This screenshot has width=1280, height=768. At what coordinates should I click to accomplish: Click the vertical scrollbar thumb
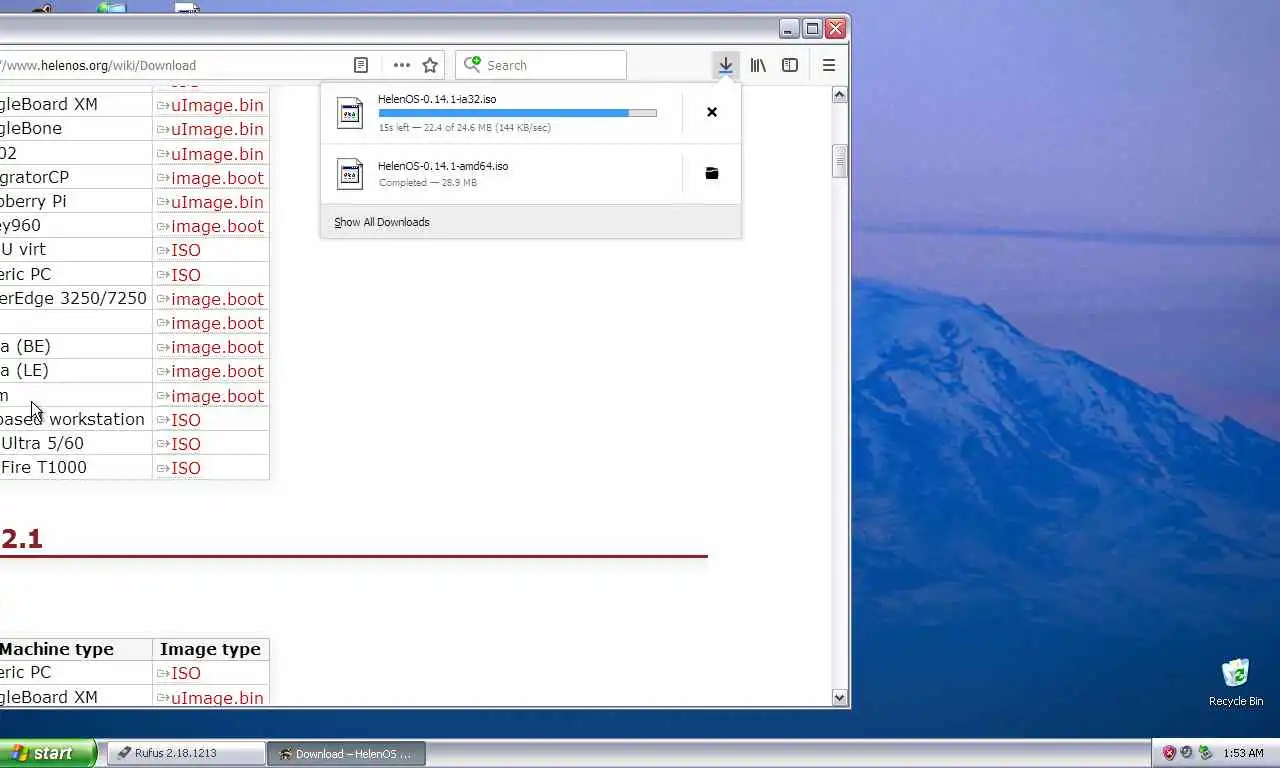(840, 161)
